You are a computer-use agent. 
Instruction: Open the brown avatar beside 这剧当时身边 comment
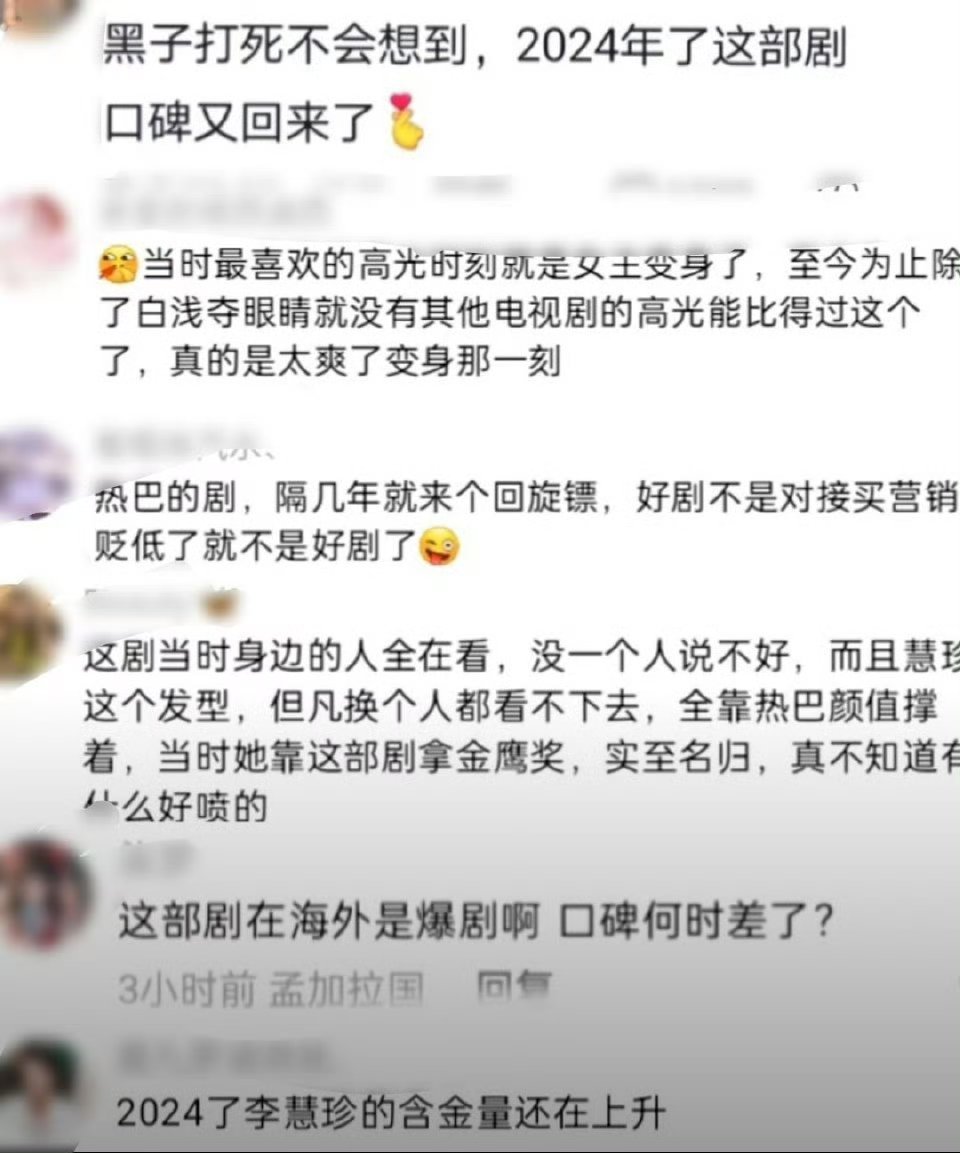coord(29,632)
